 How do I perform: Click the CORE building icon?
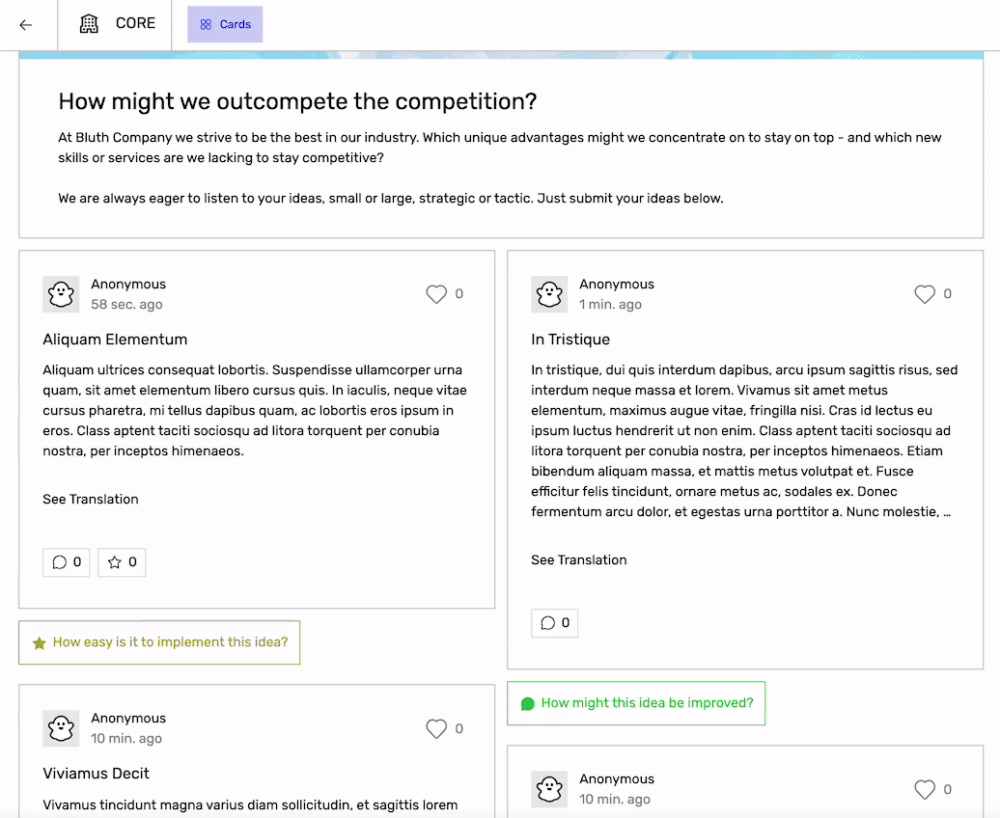[x=89, y=25]
